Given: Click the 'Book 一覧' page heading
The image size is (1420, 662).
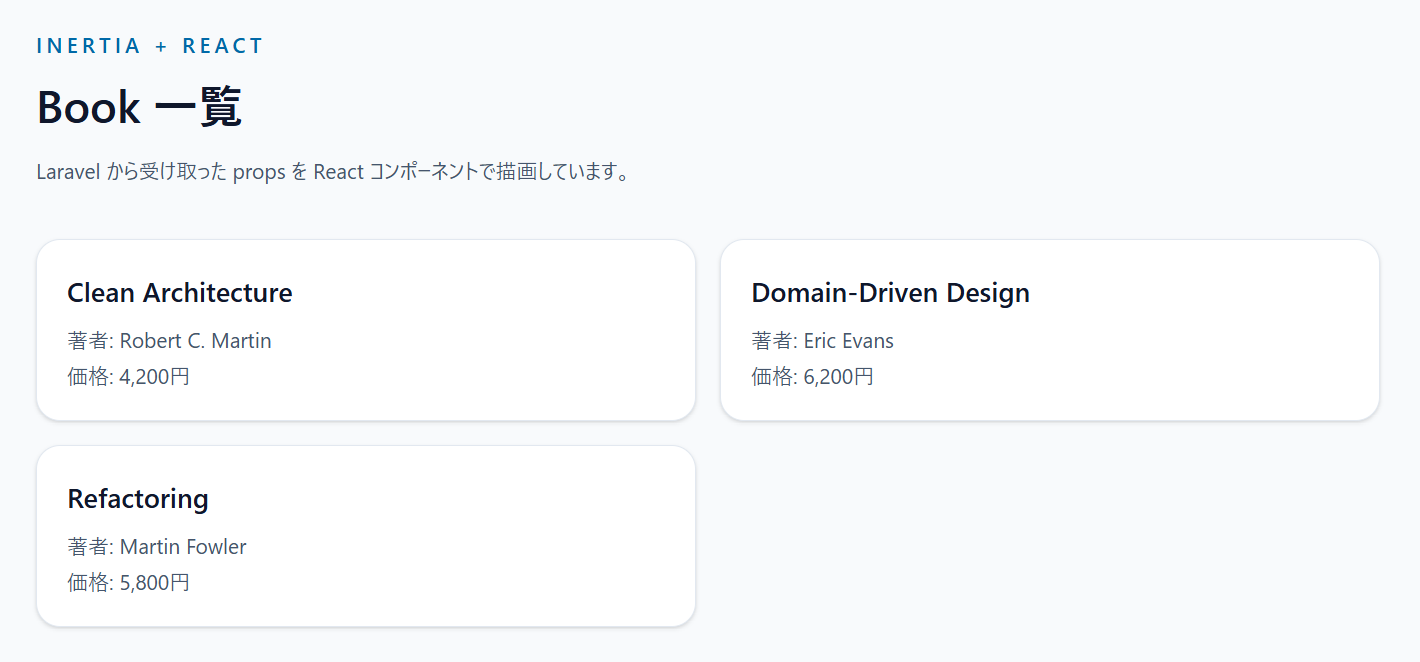Looking at the screenshot, I should point(139,107).
